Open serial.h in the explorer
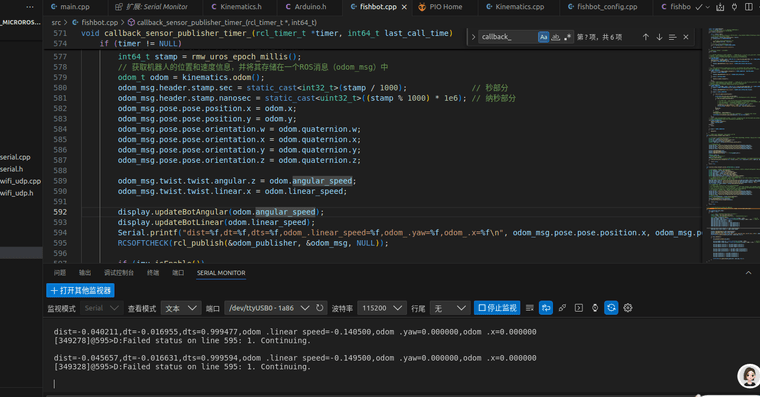Viewport: 760px width, 397px height. 12,169
